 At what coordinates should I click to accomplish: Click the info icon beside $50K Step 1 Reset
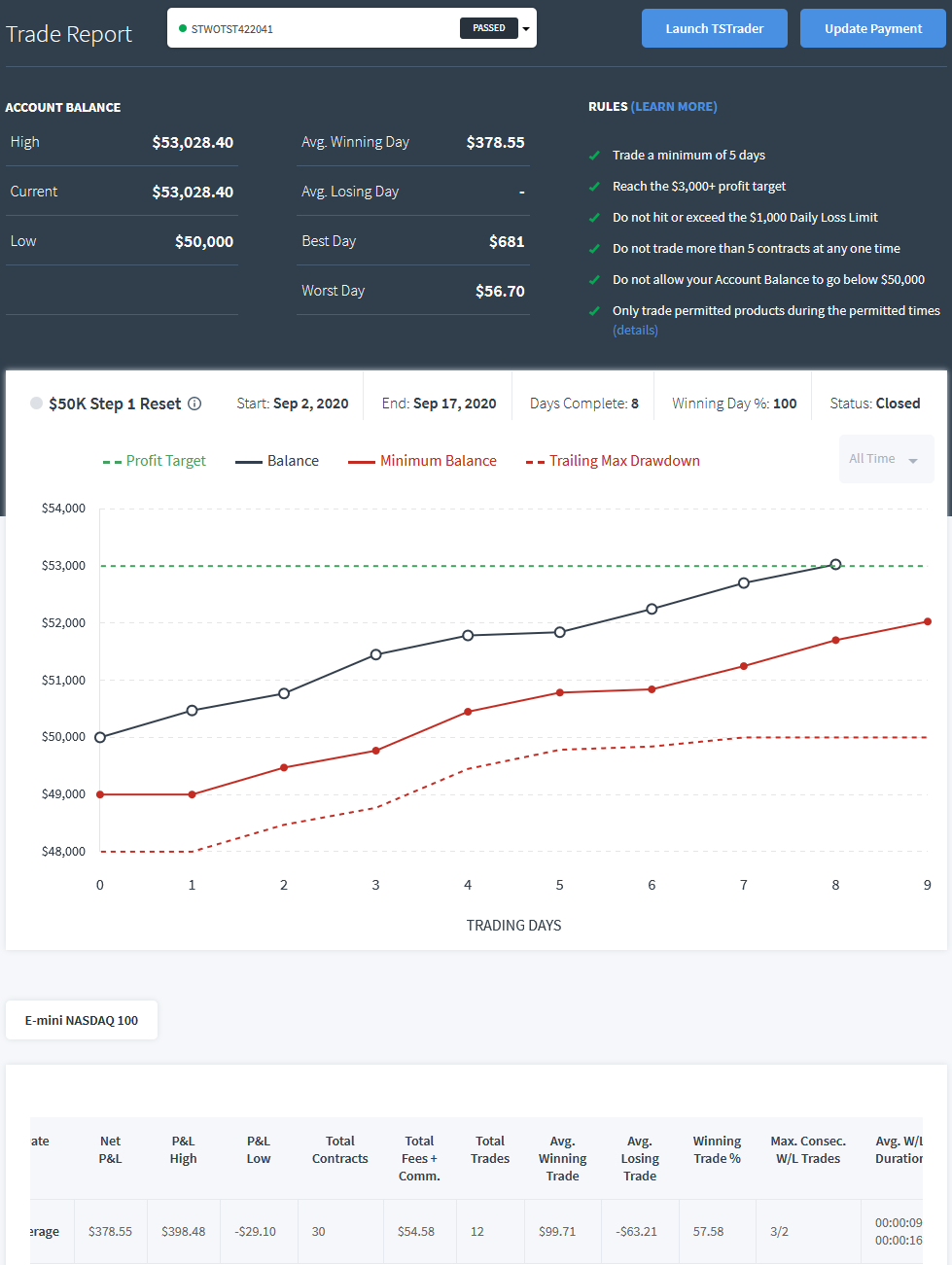(x=194, y=404)
